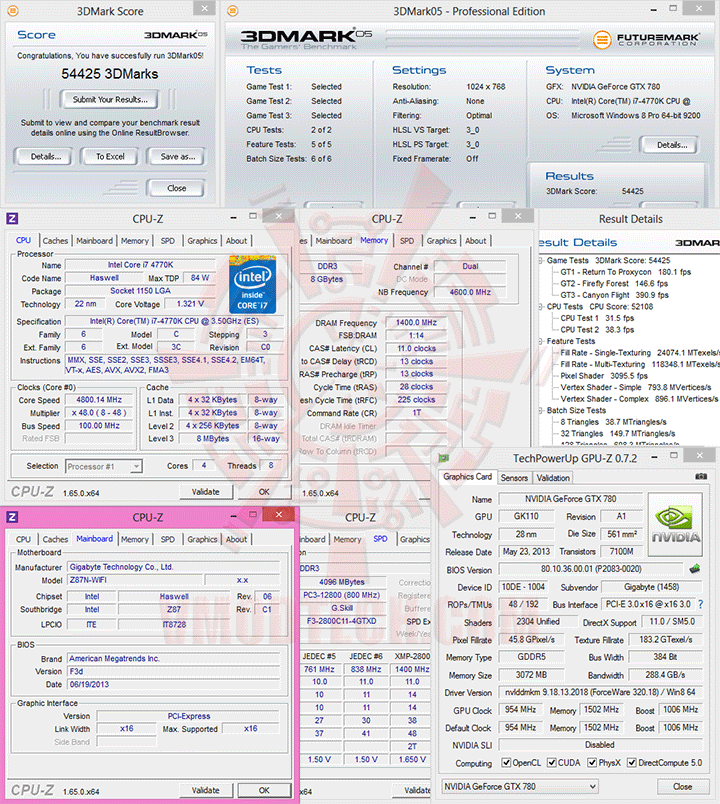Screen dimensions: 720x804
Task: Open Graphics tab in the Mainboard CPU-Z window
Action: pos(202,539)
